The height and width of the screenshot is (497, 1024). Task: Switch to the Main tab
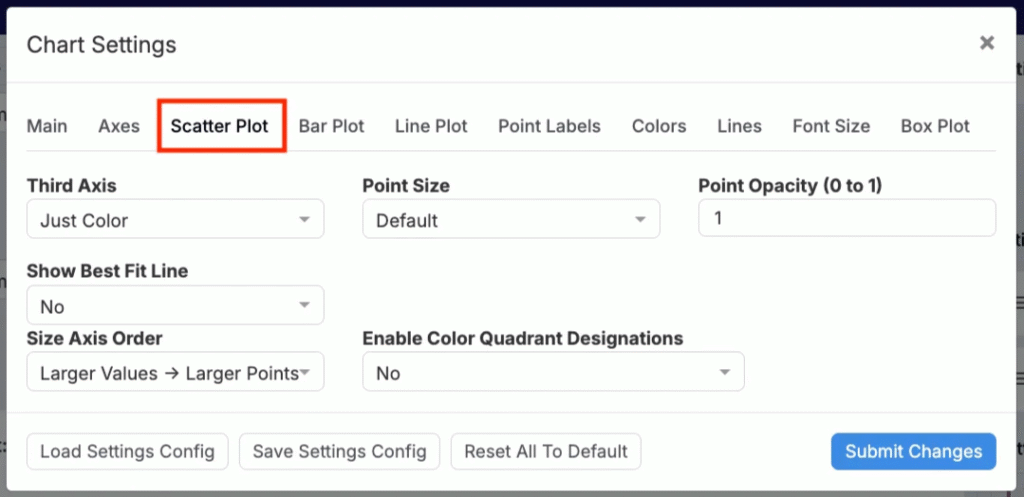(x=47, y=126)
